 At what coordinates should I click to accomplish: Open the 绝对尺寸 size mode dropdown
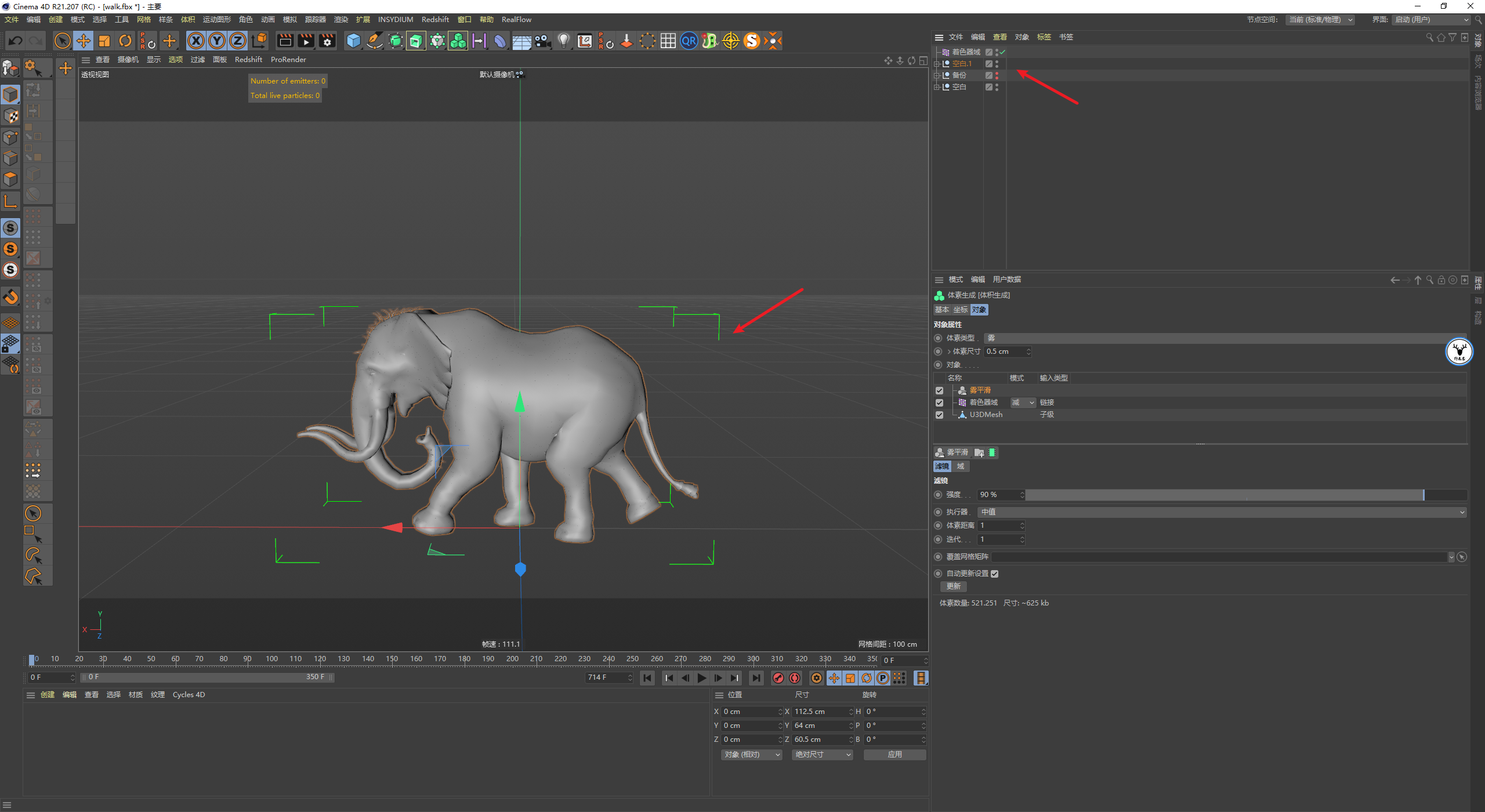pos(822,755)
